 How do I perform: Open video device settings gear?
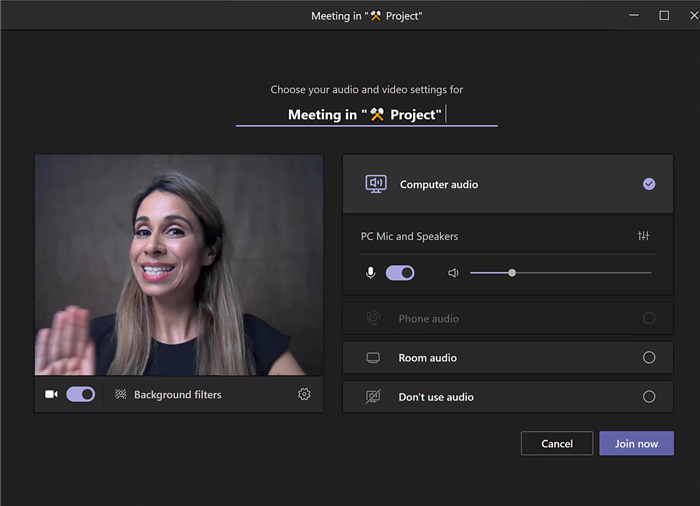(304, 394)
